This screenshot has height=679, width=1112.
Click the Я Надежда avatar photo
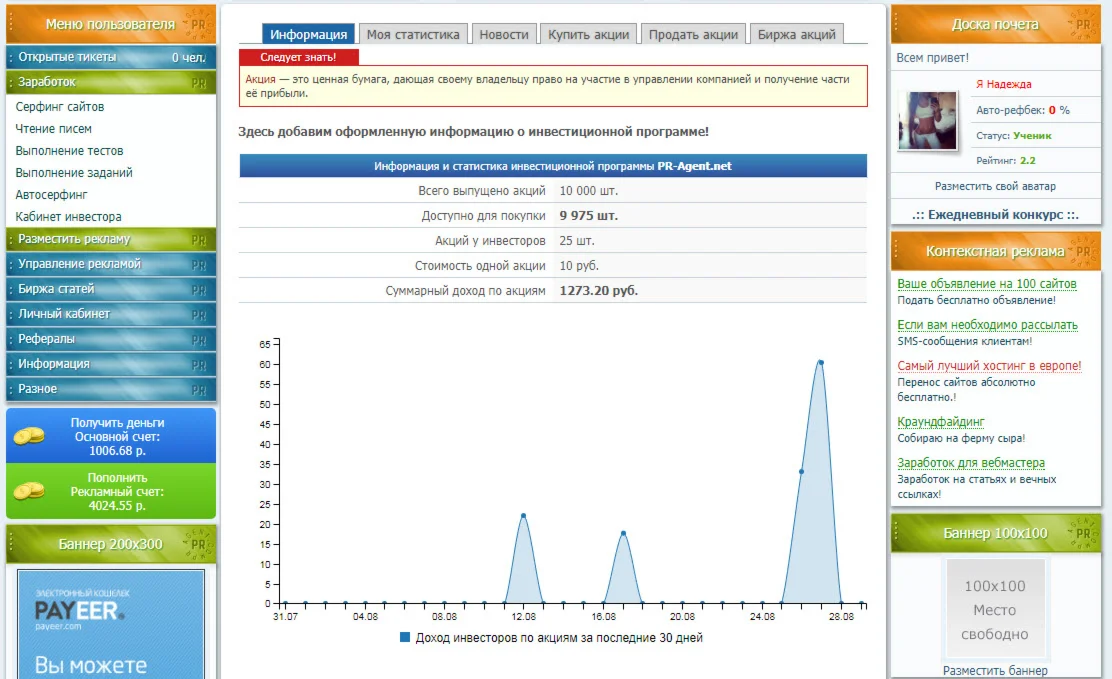[x=928, y=121]
